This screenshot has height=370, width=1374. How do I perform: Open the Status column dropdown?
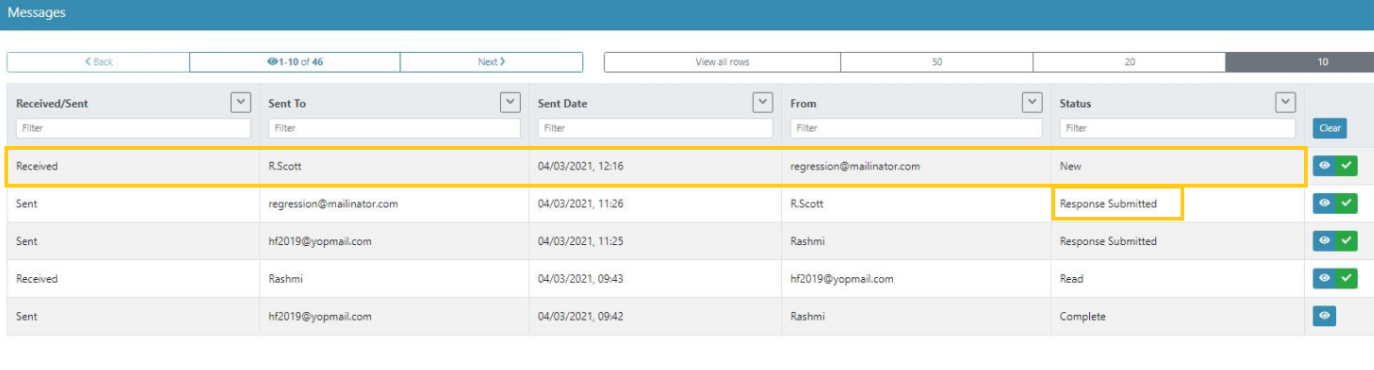tap(1286, 102)
